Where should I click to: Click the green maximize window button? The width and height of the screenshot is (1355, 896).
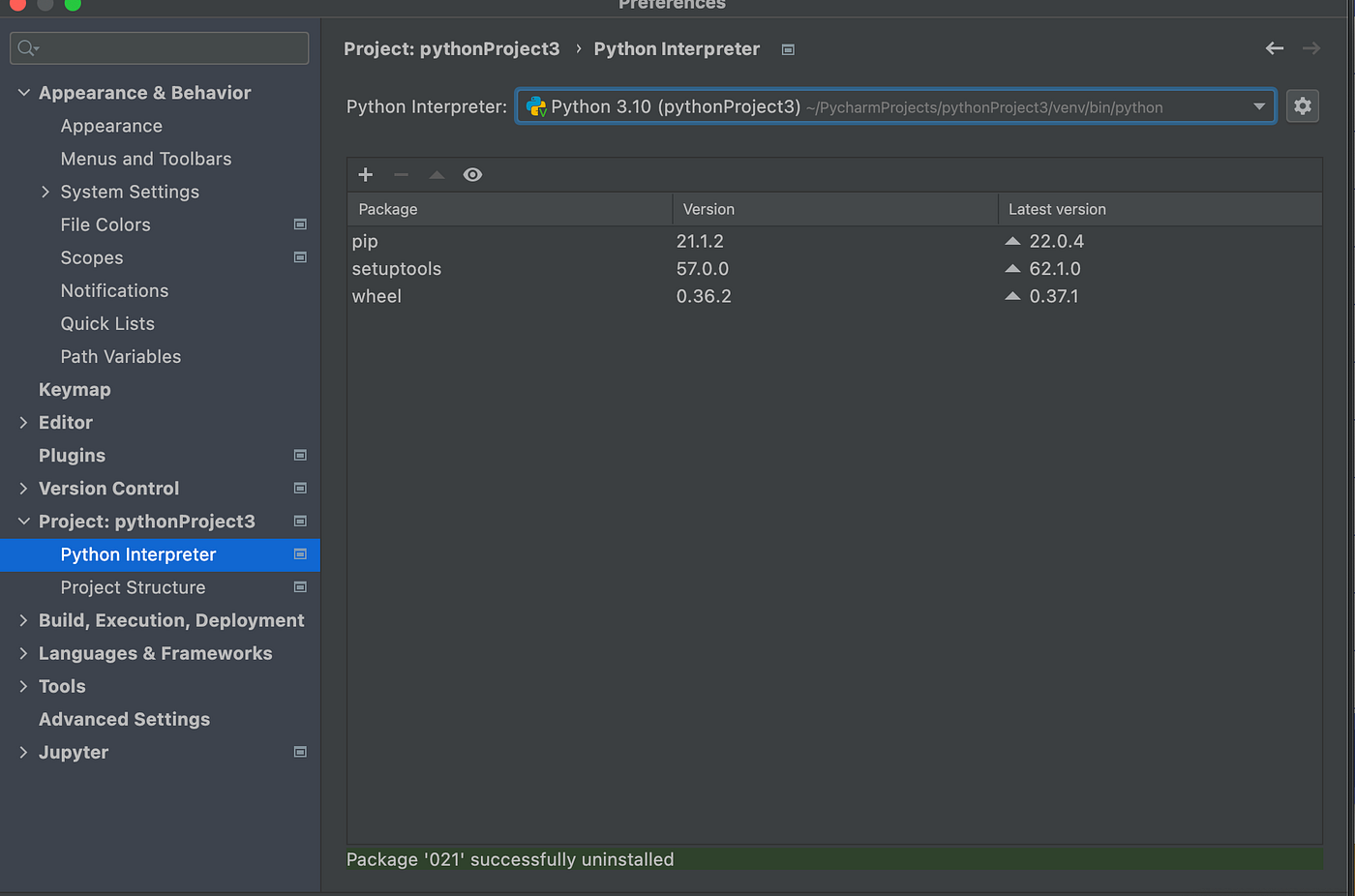[x=73, y=4]
